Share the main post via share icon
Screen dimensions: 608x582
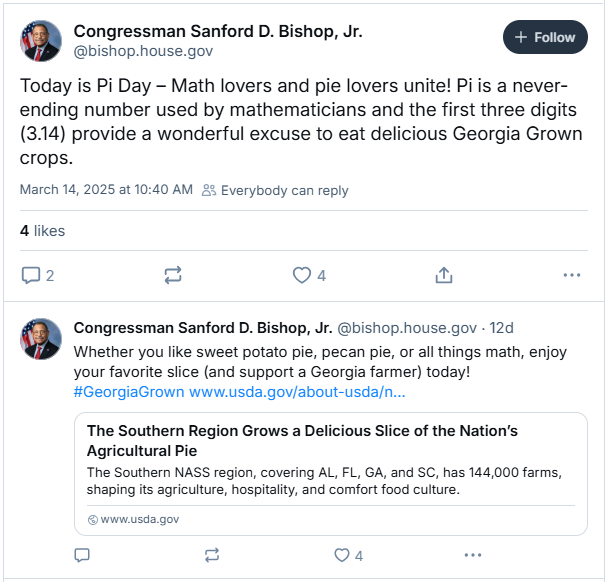444,275
